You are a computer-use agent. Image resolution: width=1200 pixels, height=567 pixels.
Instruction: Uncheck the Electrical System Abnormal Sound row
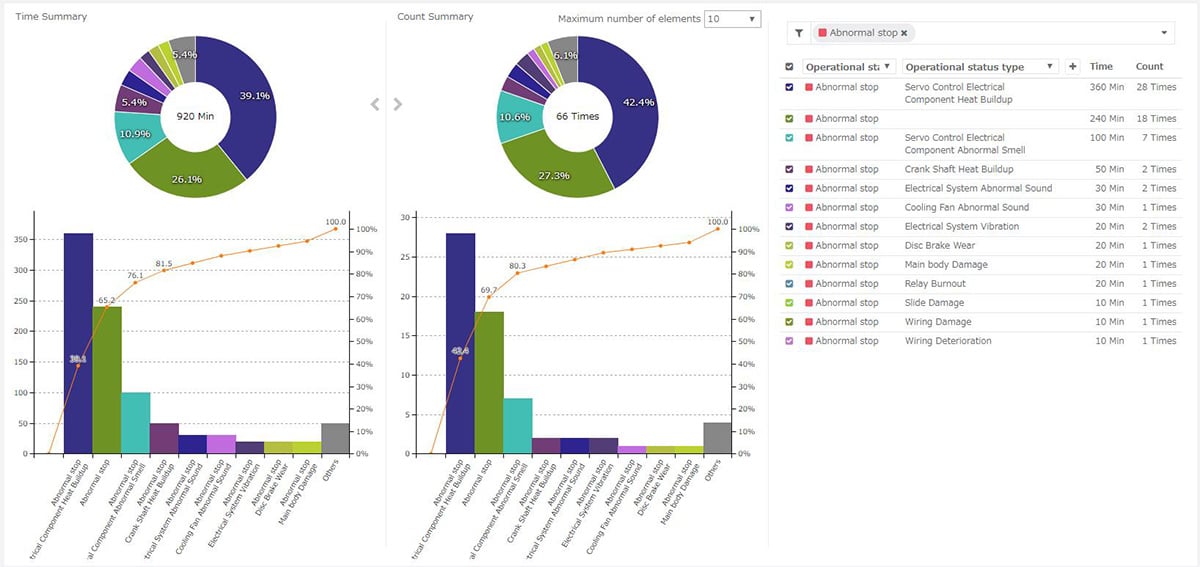point(789,189)
